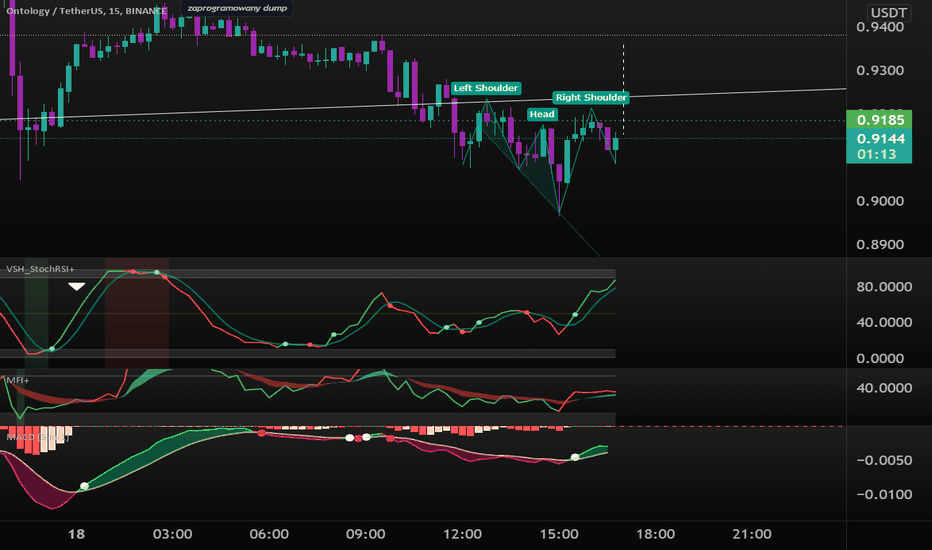Click the USDT currency label
This screenshot has height=550, width=932.
coord(889,12)
